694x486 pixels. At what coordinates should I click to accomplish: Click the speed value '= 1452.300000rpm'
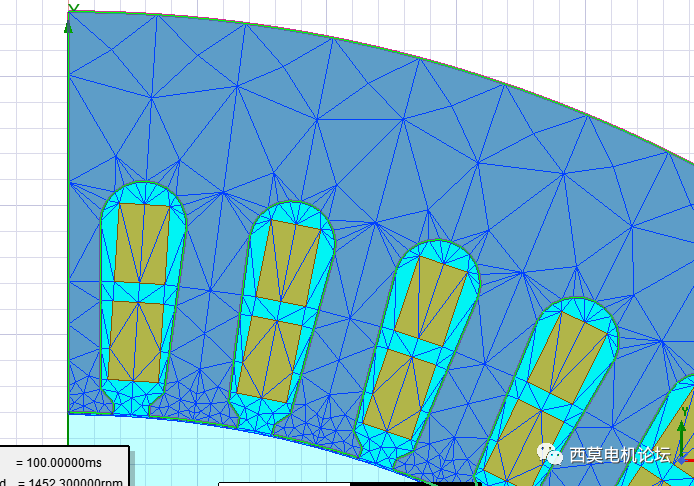pyautogui.click(x=70, y=482)
